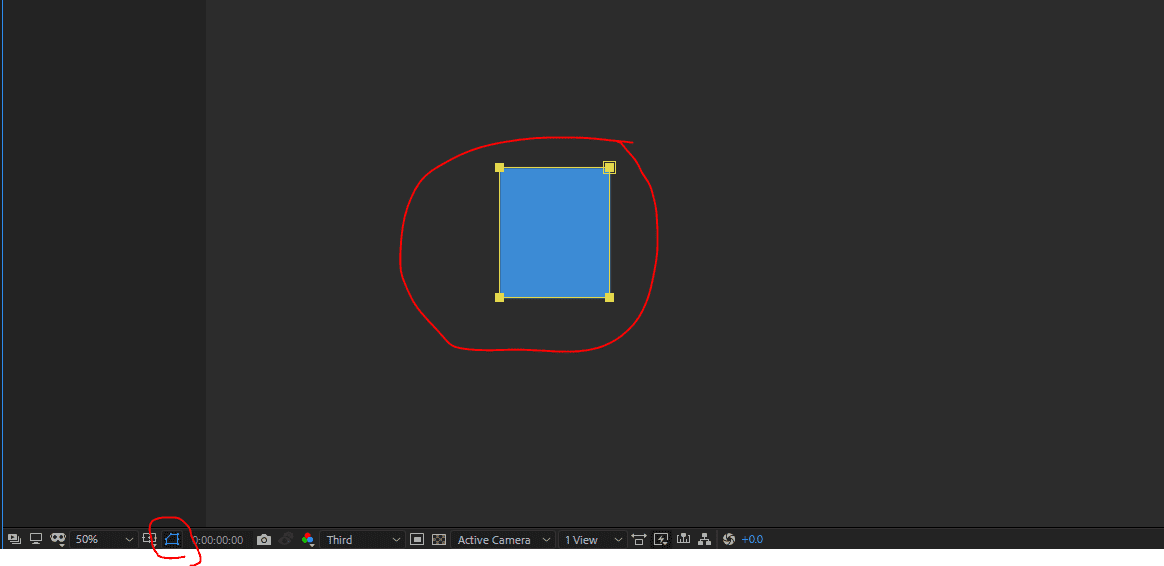
Task: Select the blue rectangle shape in viewer
Action: click(x=555, y=232)
